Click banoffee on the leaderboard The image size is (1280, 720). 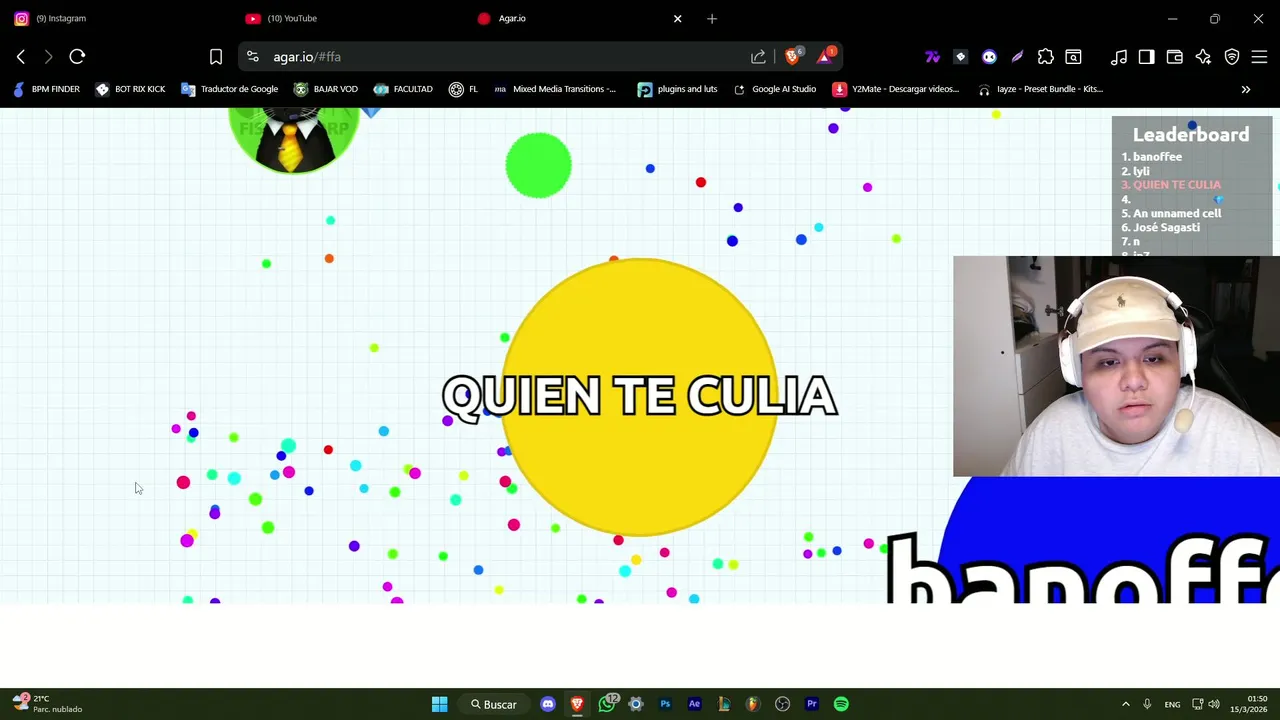click(1157, 157)
